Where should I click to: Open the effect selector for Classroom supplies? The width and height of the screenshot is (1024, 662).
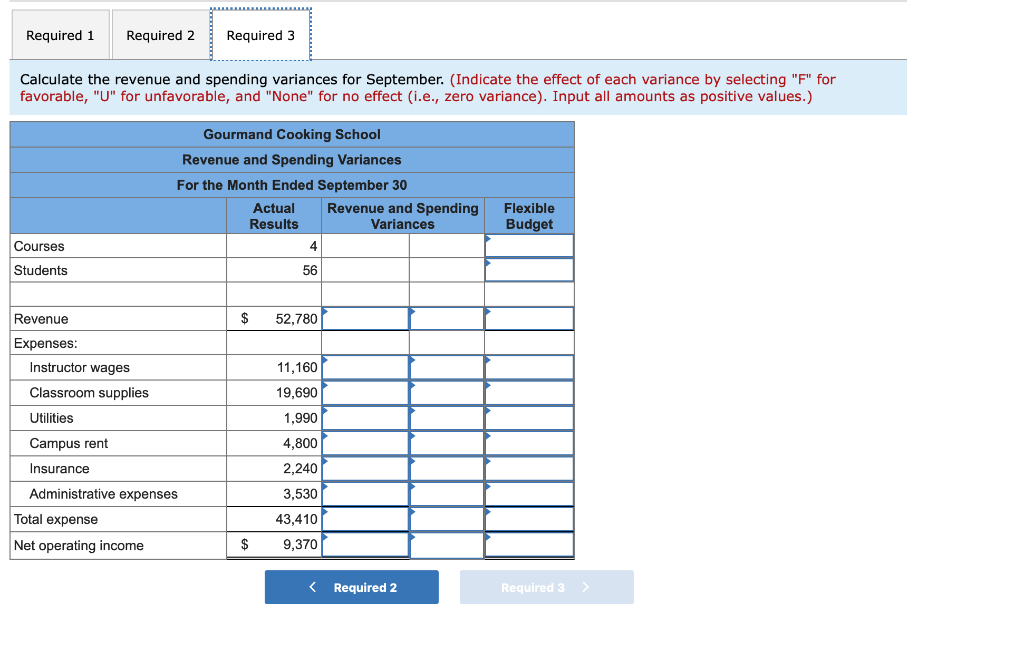click(446, 392)
